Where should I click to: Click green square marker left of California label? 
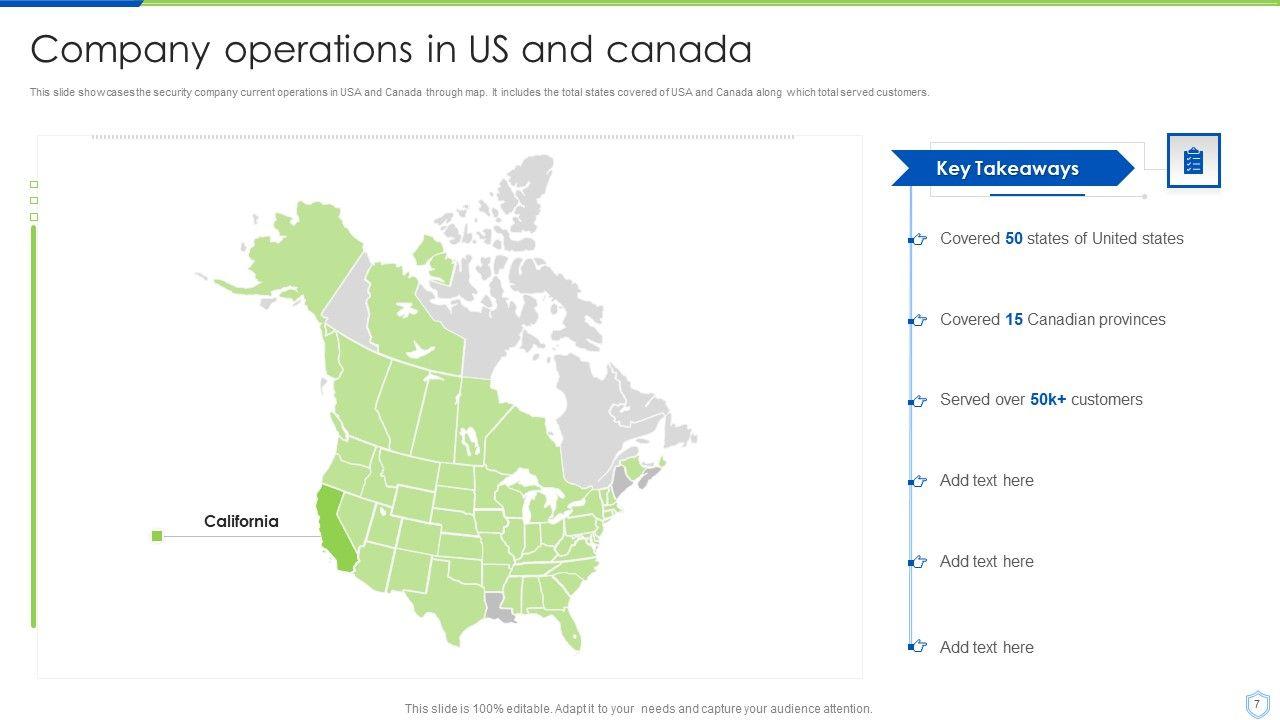157,536
